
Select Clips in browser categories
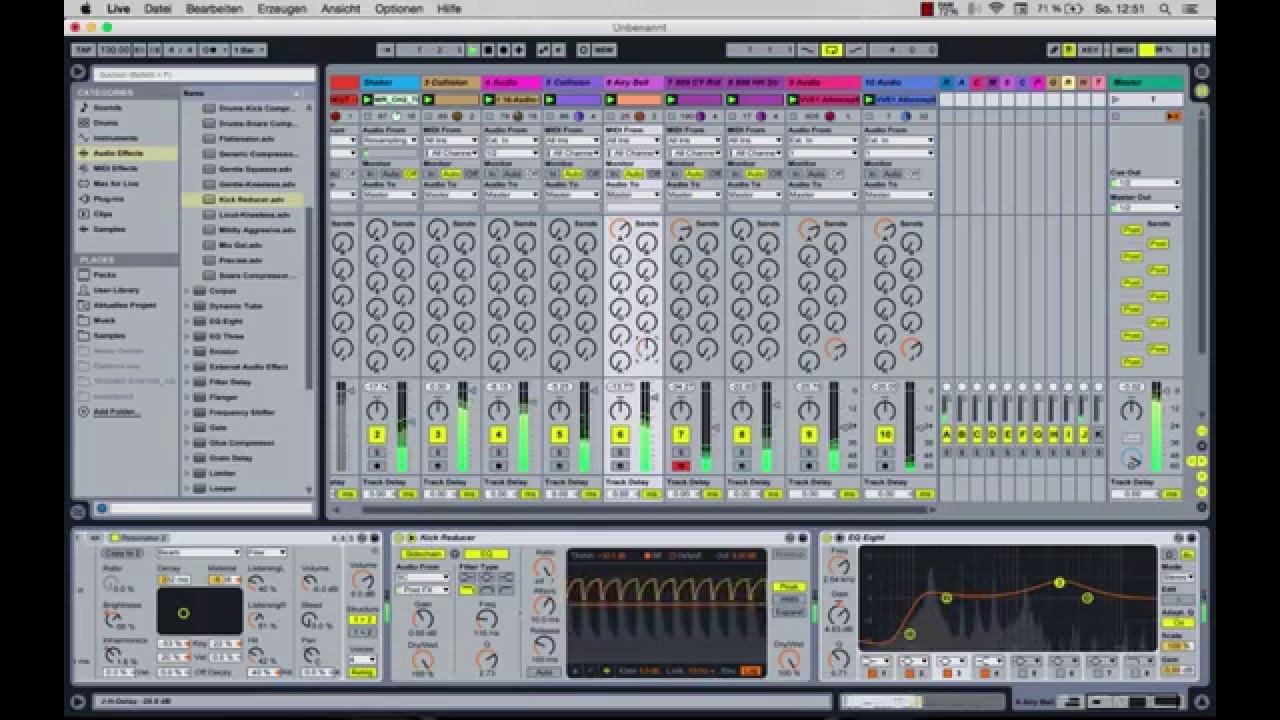[x=103, y=214]
